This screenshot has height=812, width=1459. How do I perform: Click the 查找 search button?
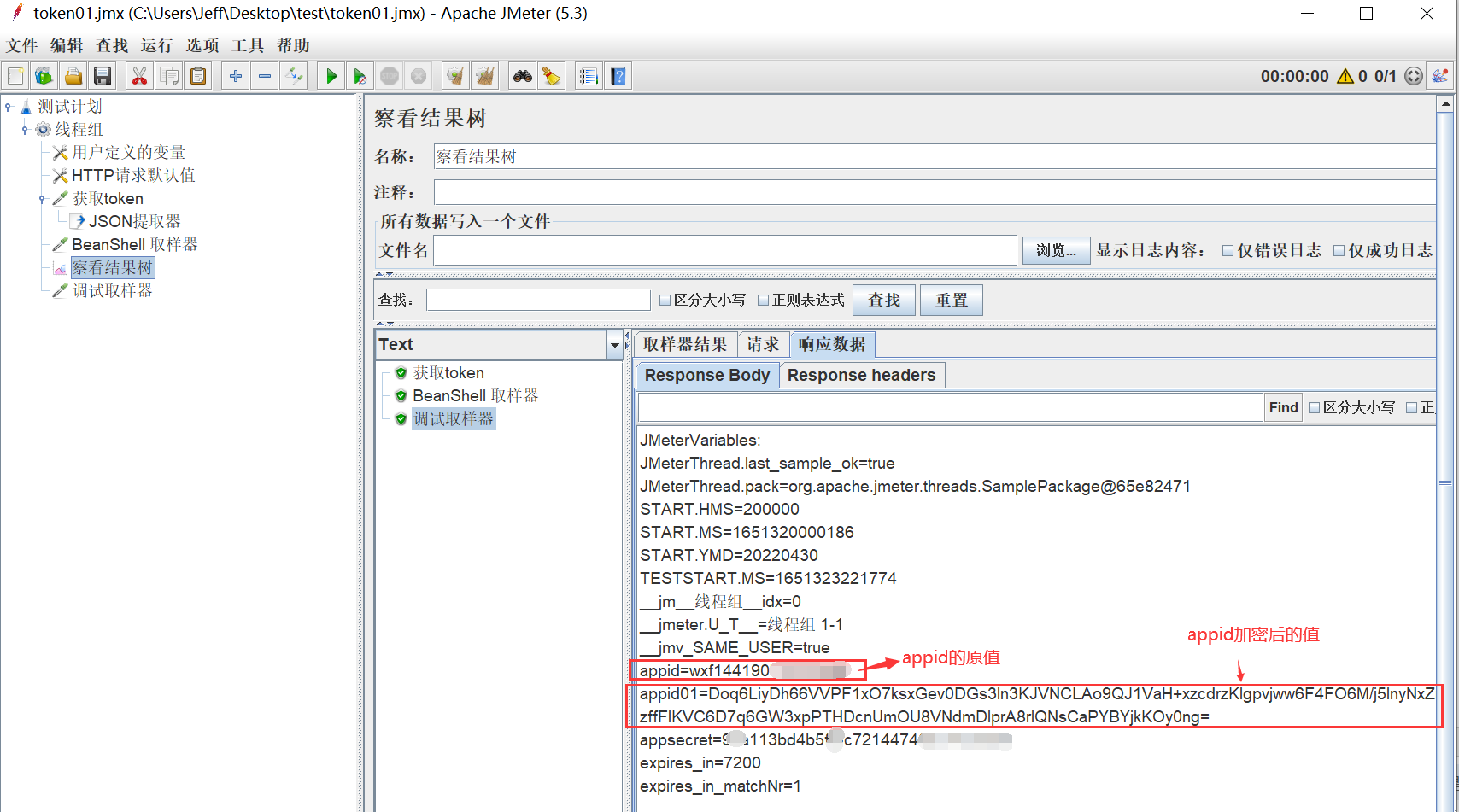pyautogui.click(x=884, y=301)
